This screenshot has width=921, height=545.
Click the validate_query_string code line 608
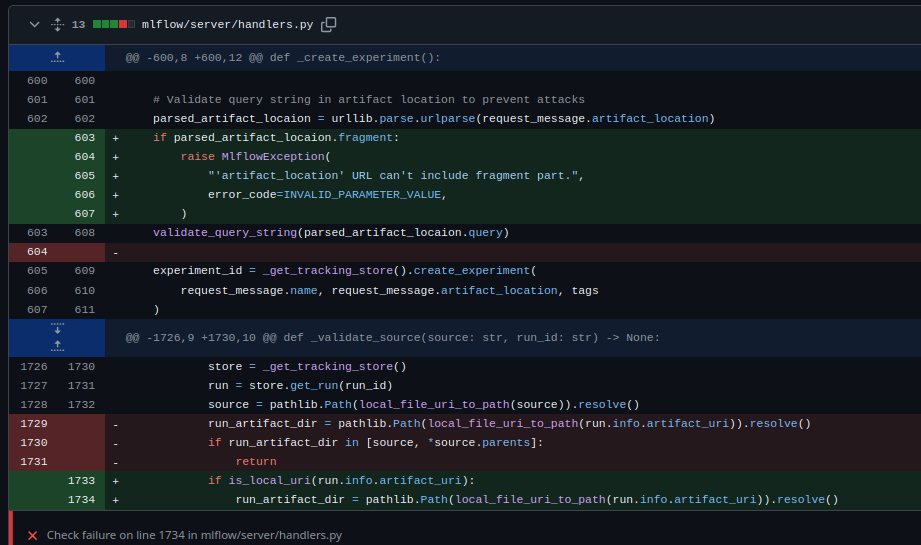click(330, 233)
